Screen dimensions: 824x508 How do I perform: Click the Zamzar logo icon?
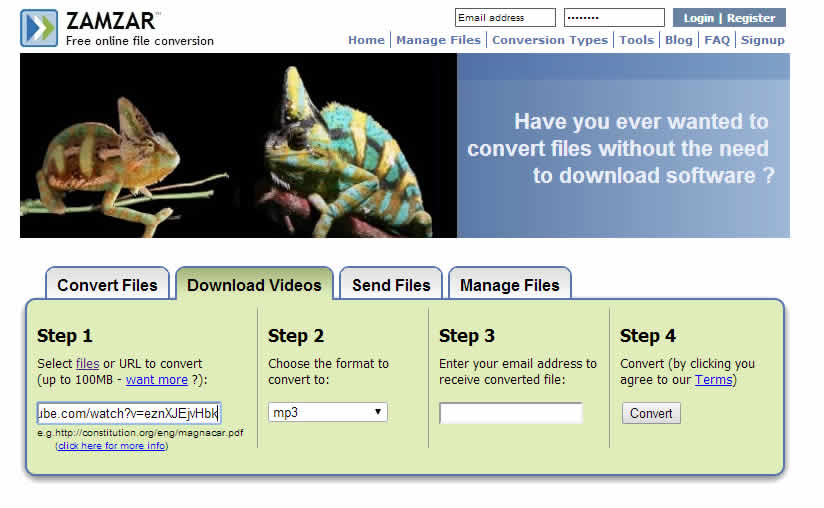click(39, 28)
